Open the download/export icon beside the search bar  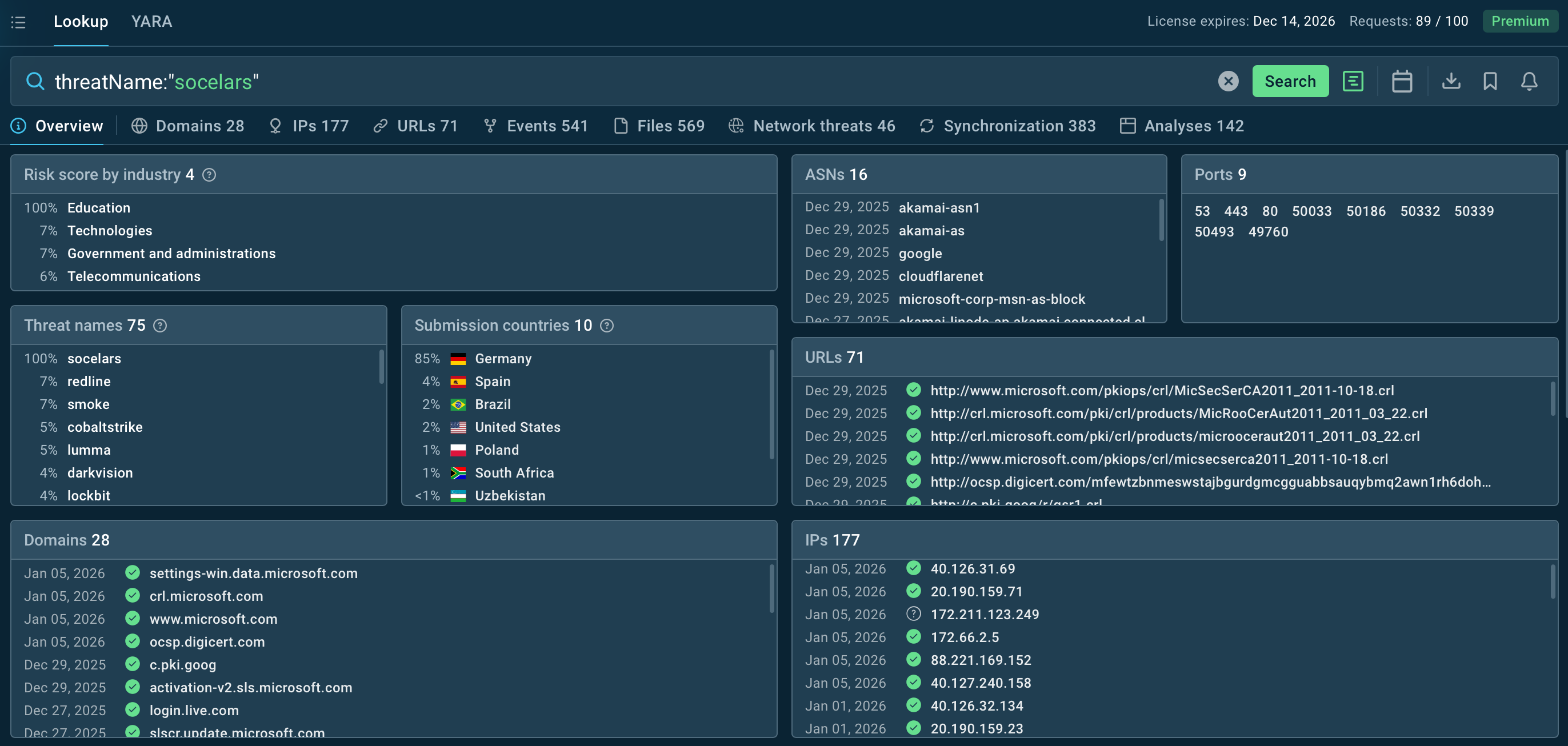pyautogui.click(x=1451, y=81)
